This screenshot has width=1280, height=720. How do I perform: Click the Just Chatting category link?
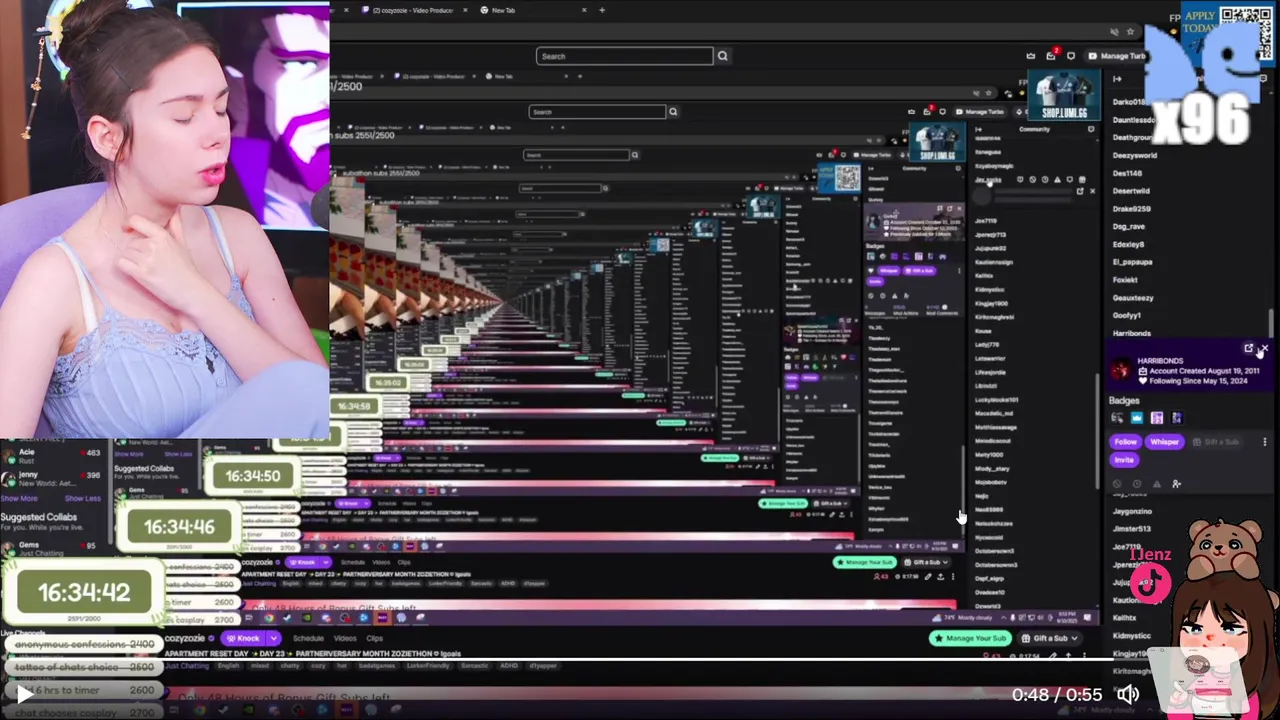[x=187, y=666]
